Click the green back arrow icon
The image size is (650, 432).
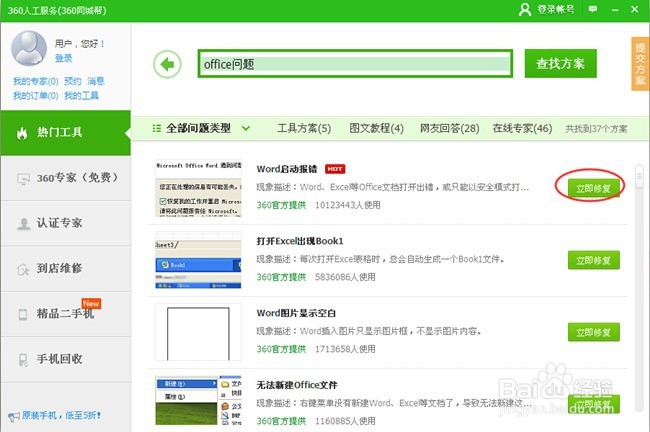tap(167, 64)
